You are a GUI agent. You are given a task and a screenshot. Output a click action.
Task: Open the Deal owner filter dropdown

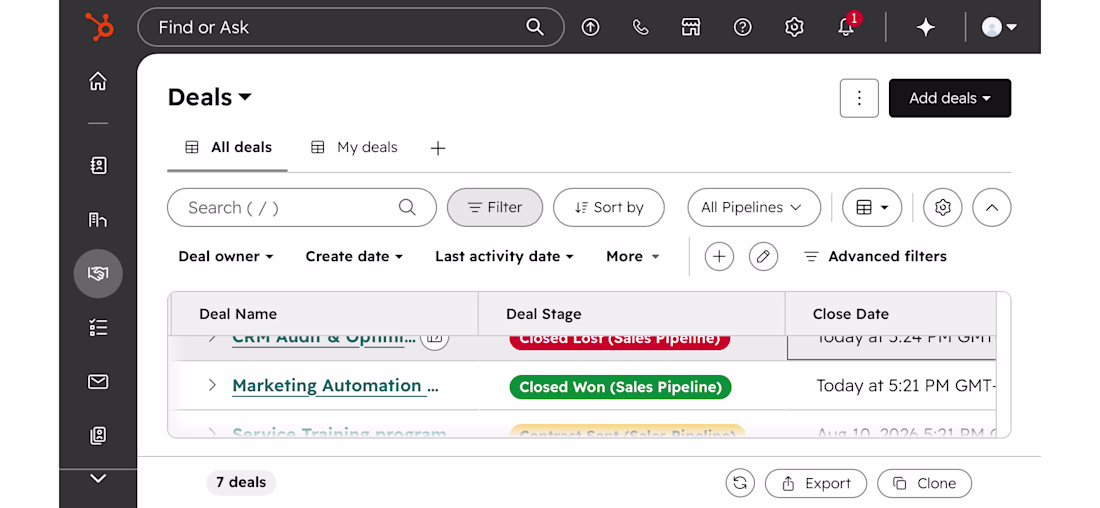click(x=225, y=256)
